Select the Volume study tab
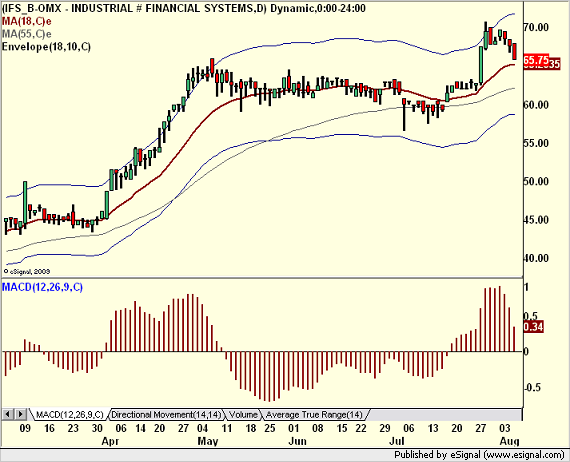The height and width of the screenshot is (462, 570). click(244, 414)
